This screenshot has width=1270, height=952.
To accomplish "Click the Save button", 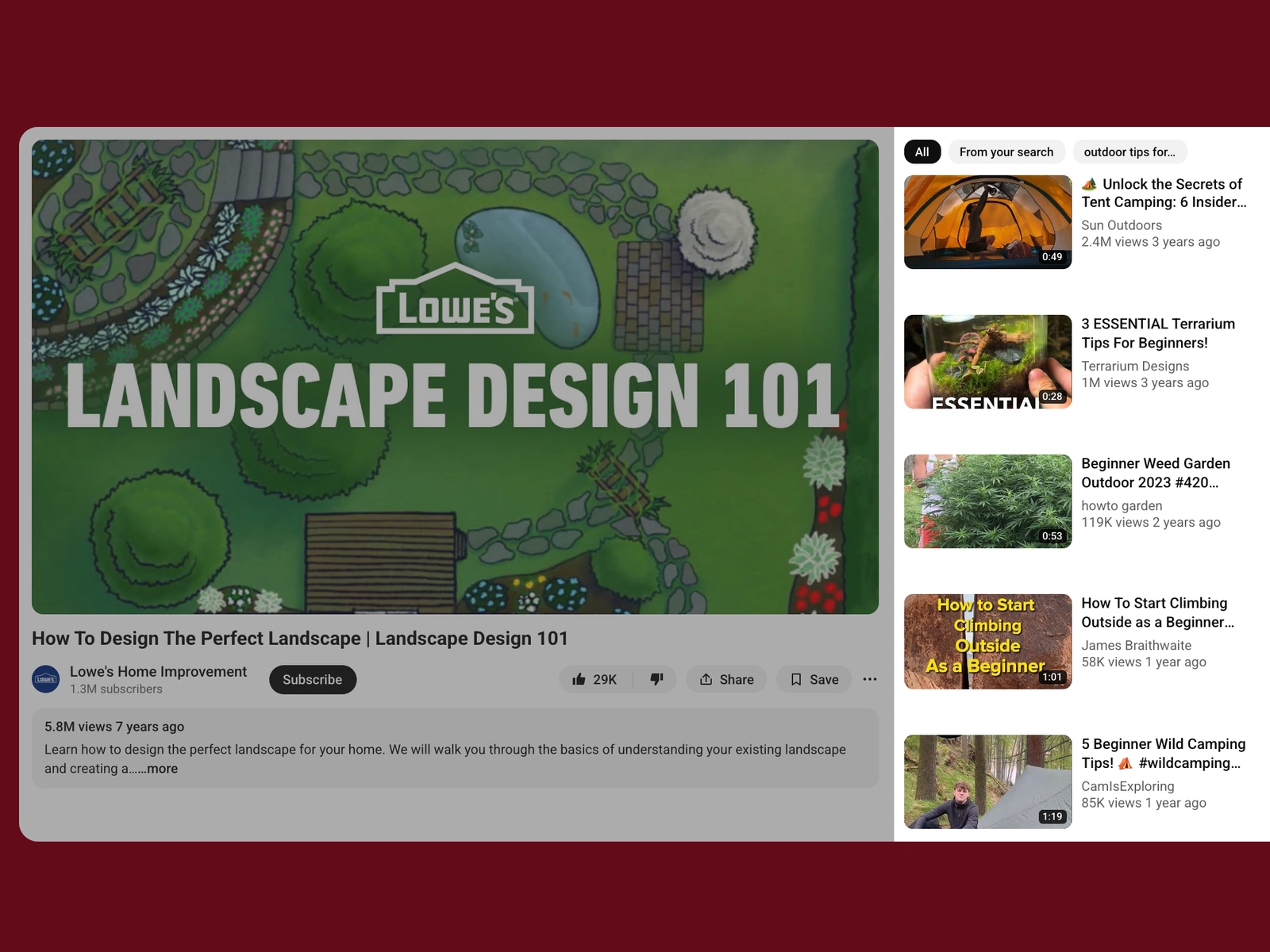I will (814, 679).
